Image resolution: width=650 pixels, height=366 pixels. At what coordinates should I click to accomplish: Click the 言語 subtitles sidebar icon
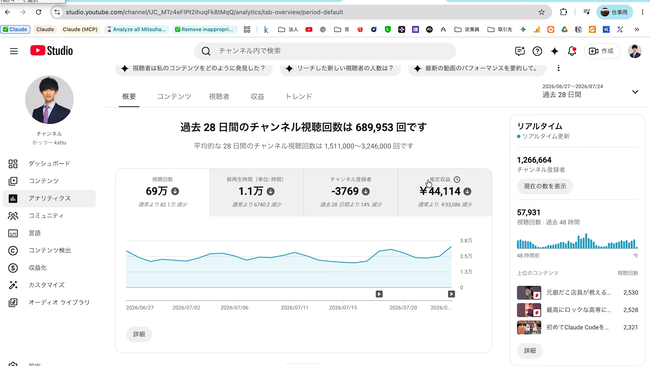coord(13,233)
